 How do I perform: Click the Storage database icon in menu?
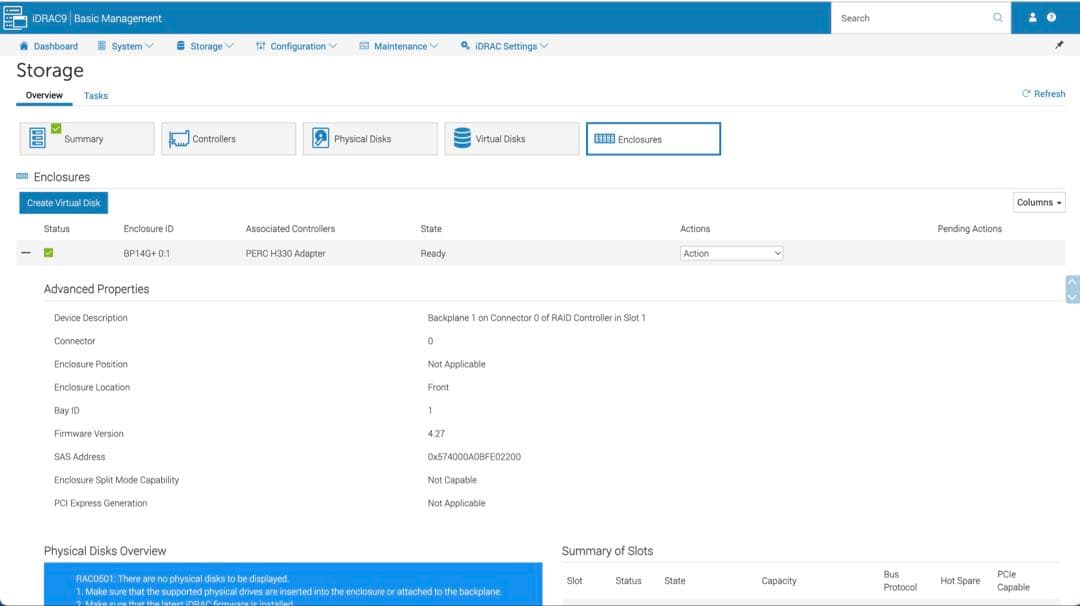(180, 46)
